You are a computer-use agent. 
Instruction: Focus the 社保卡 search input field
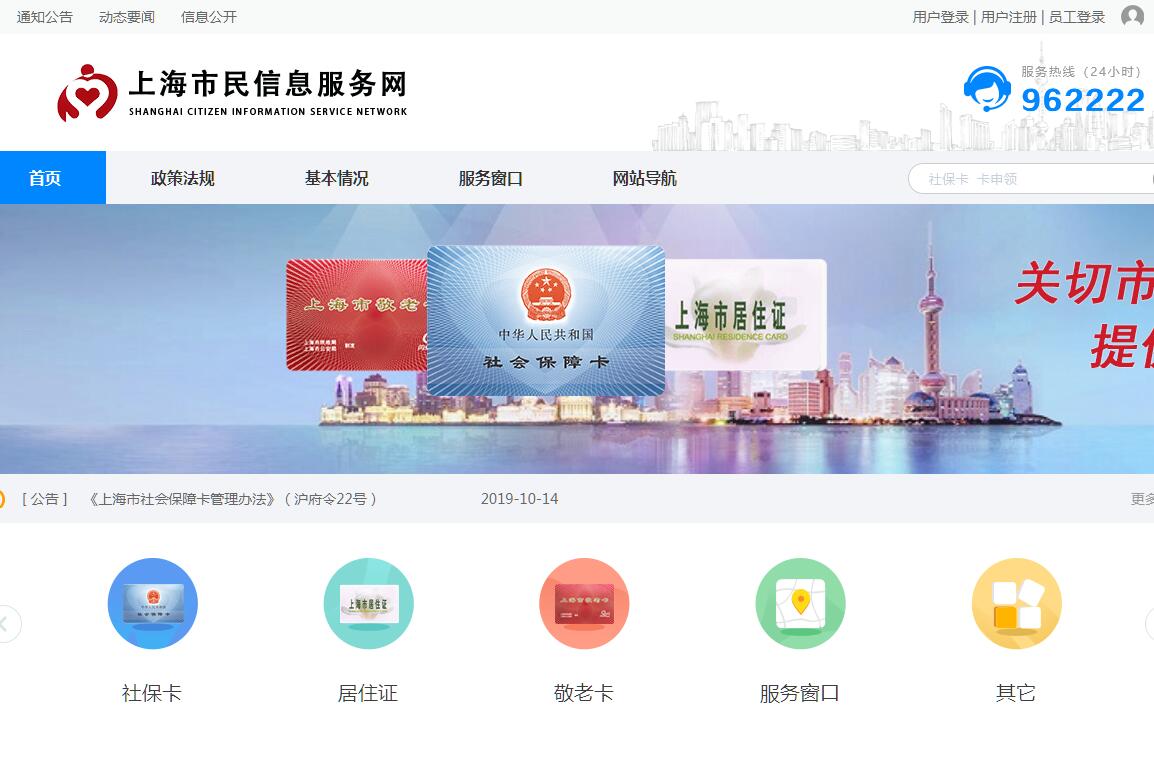(1030, 179)
